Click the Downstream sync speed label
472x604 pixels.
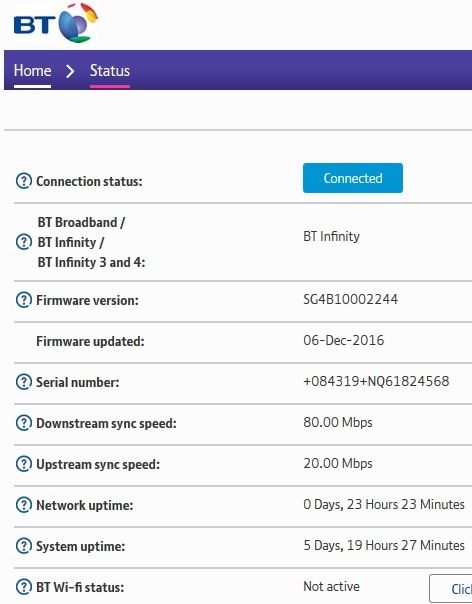106,423
